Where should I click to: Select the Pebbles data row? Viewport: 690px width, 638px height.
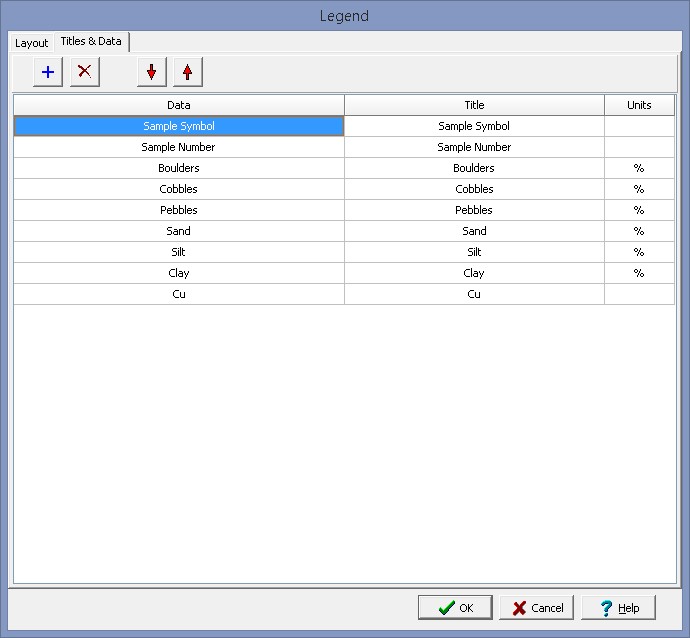(x=179, y=210)
